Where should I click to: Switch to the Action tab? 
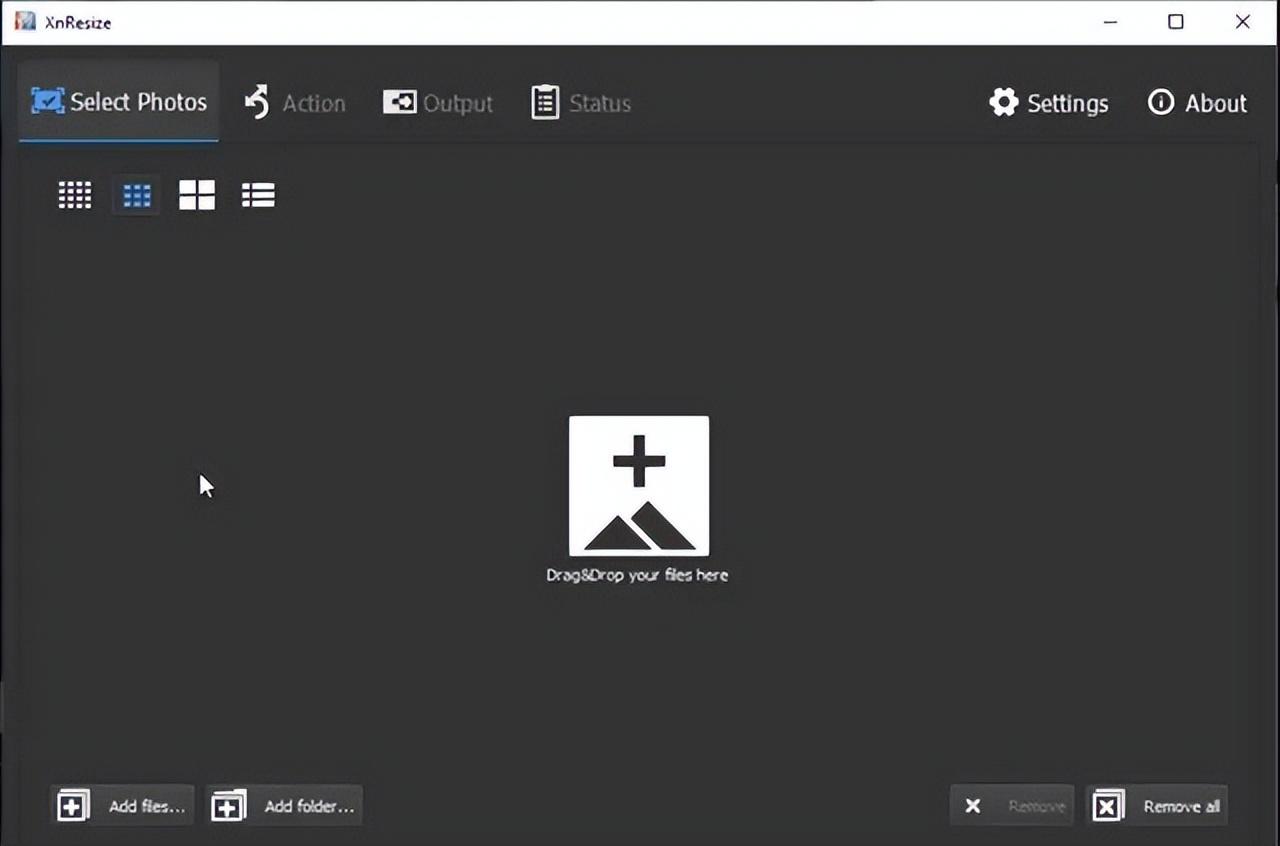pos(295,103)
